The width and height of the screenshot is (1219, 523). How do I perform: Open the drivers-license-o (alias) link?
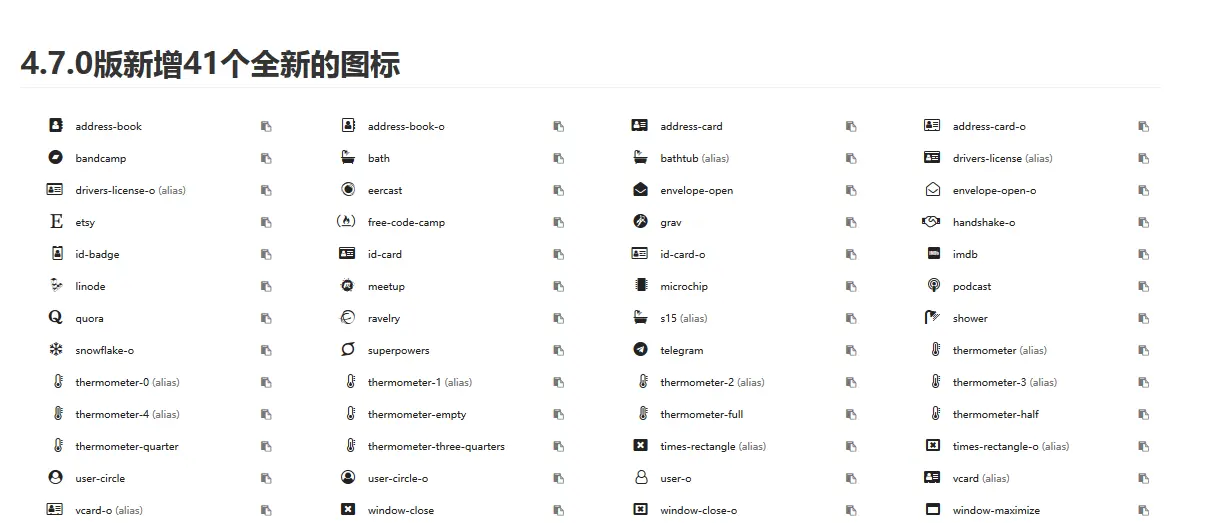(x=130, y=190)
